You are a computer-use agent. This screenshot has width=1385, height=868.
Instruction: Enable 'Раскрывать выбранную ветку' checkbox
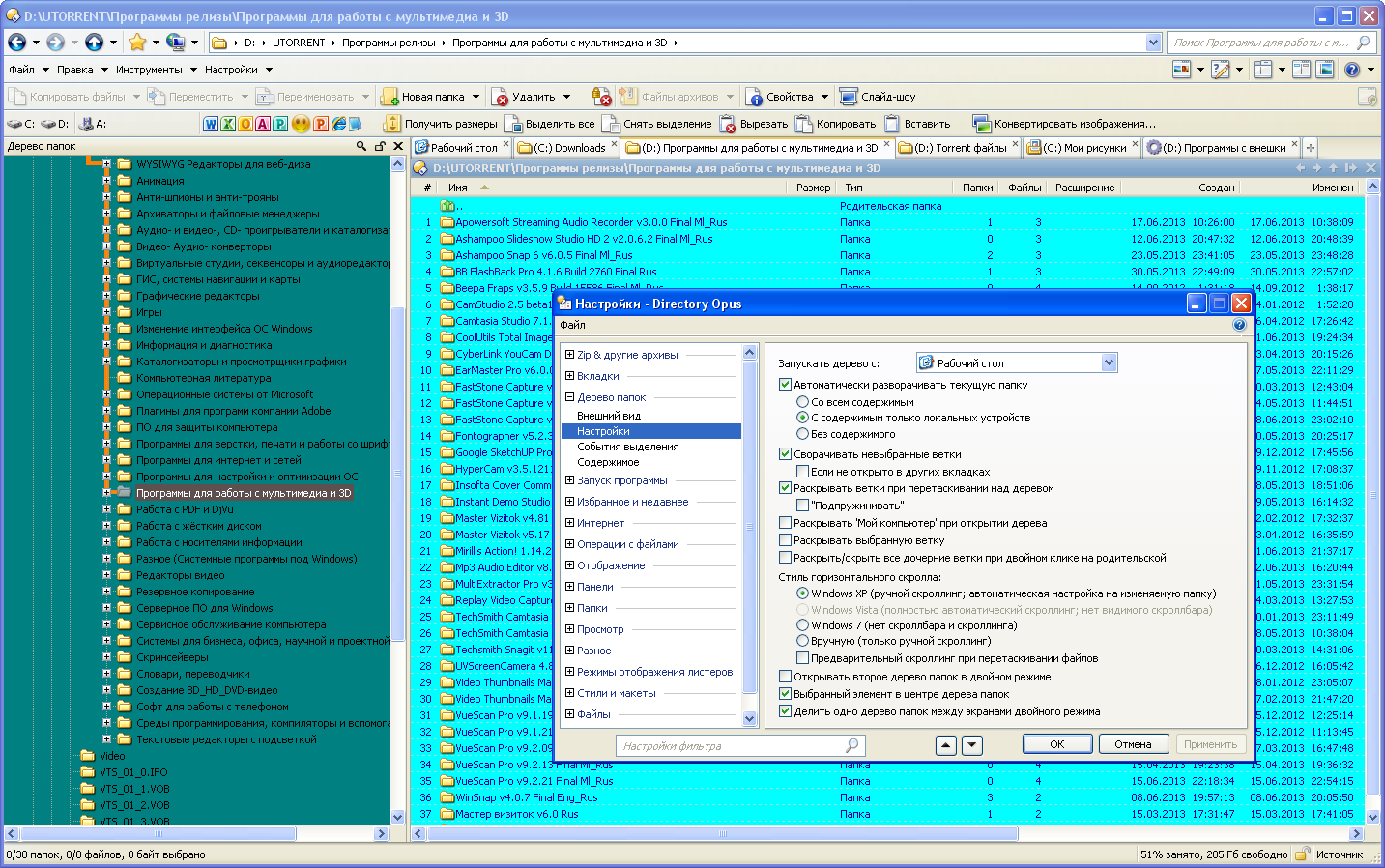pyautogui.click(x=786, y=540)
